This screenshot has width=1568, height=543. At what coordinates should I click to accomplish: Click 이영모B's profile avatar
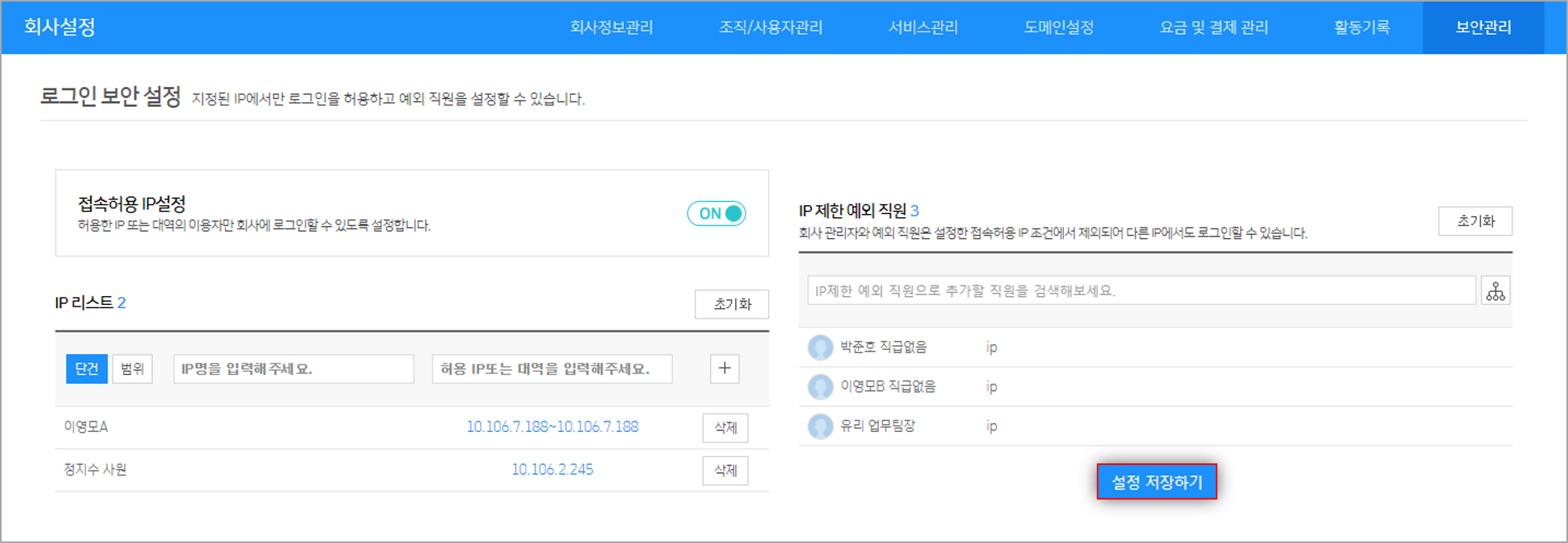819,387
